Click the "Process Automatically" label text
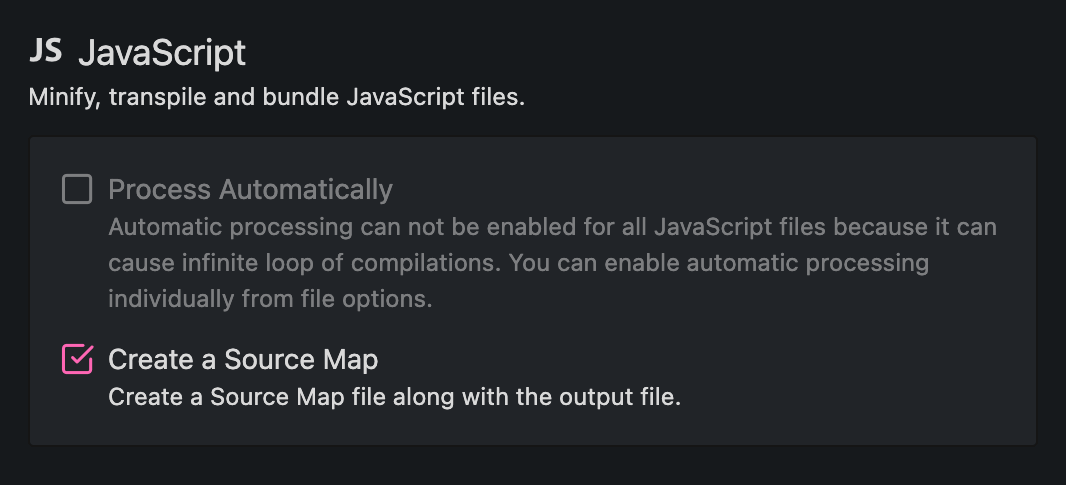1066x485 pixels. pos(250,189)
